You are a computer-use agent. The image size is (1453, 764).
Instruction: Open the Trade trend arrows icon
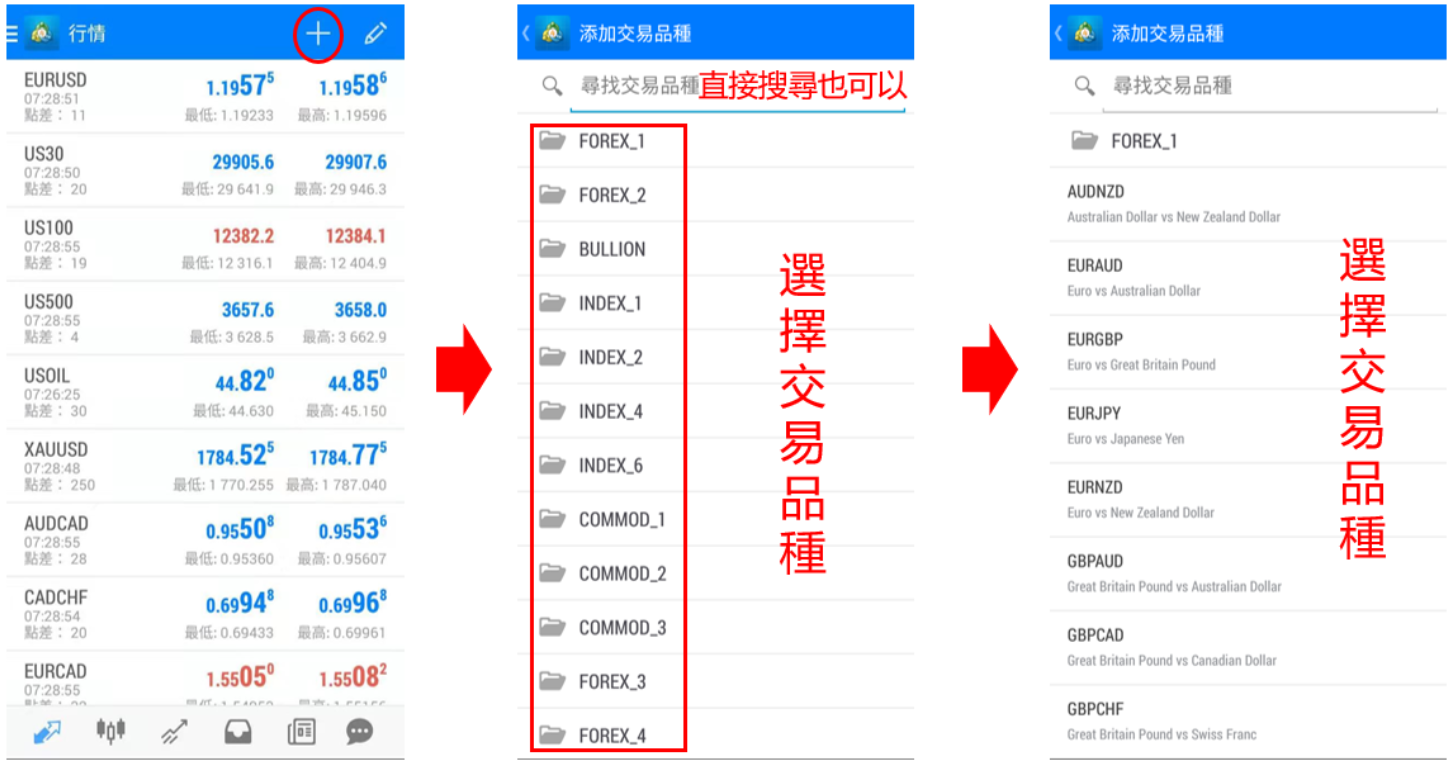tap(174, 732)
